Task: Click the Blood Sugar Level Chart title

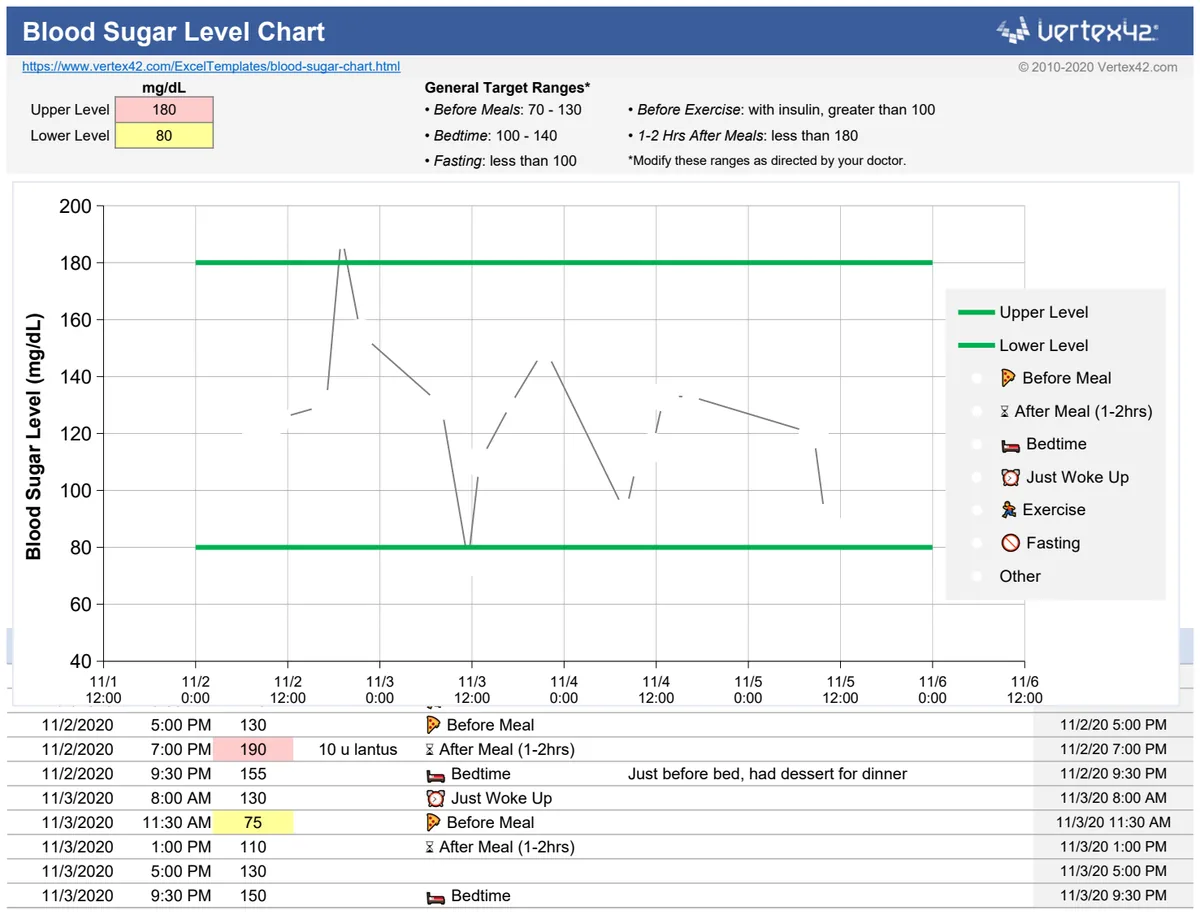Action: point(174,32)
